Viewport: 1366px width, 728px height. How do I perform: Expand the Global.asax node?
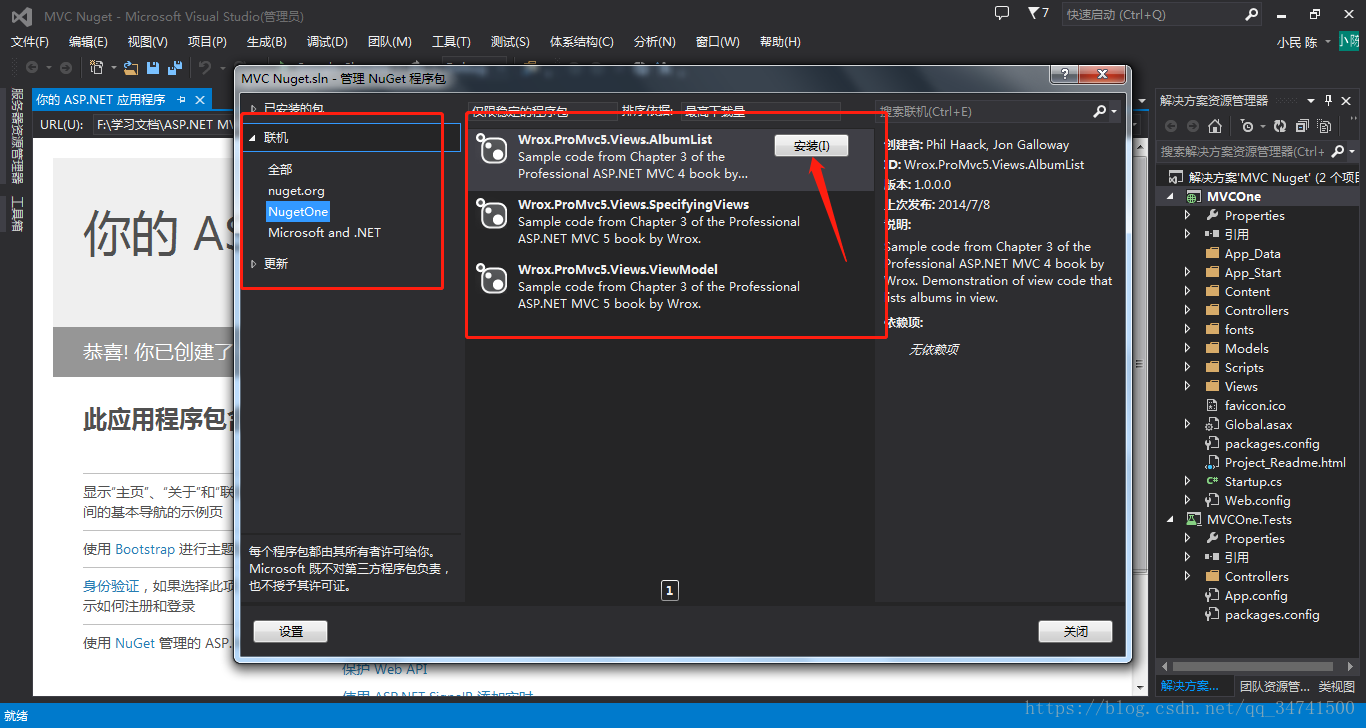coord(1187,425)
